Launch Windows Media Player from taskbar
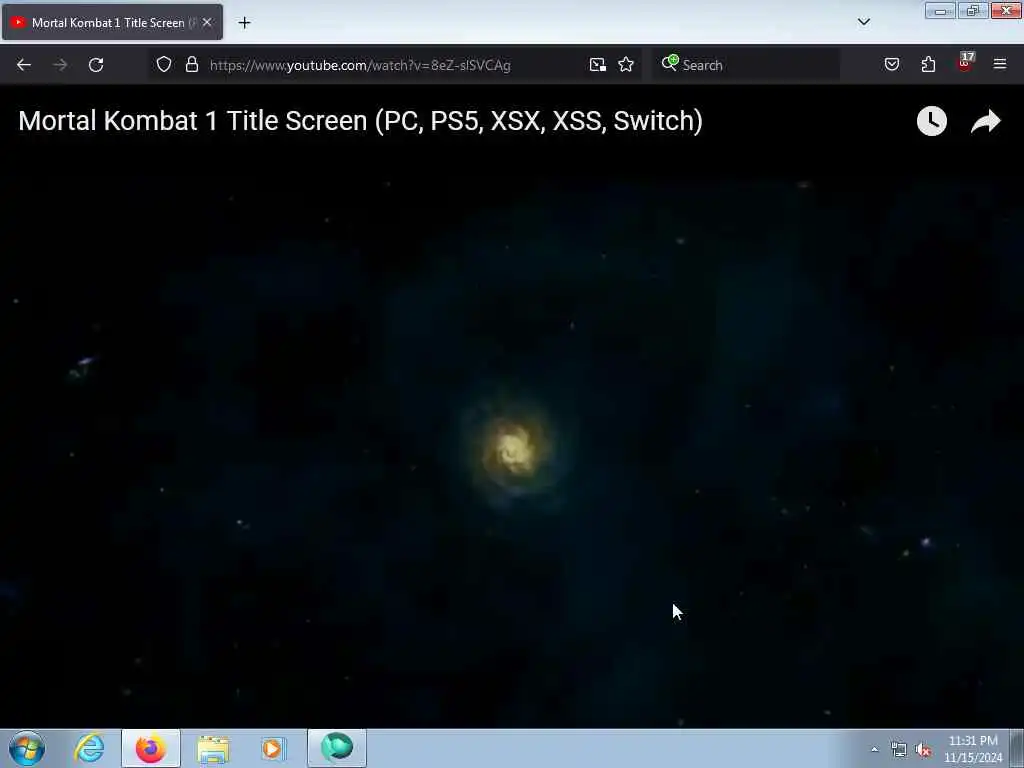 coord(273,748)
